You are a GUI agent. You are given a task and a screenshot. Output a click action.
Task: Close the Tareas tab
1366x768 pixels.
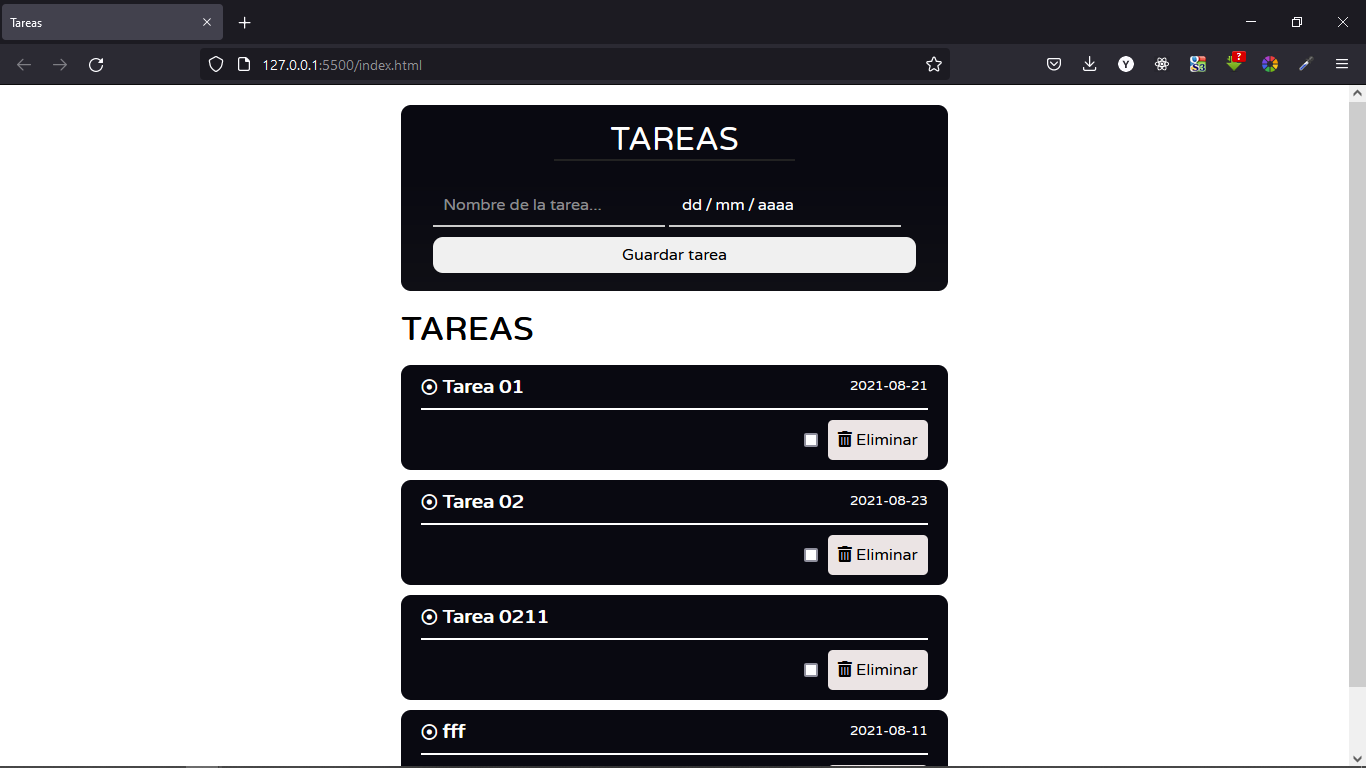tap(207, 22)
